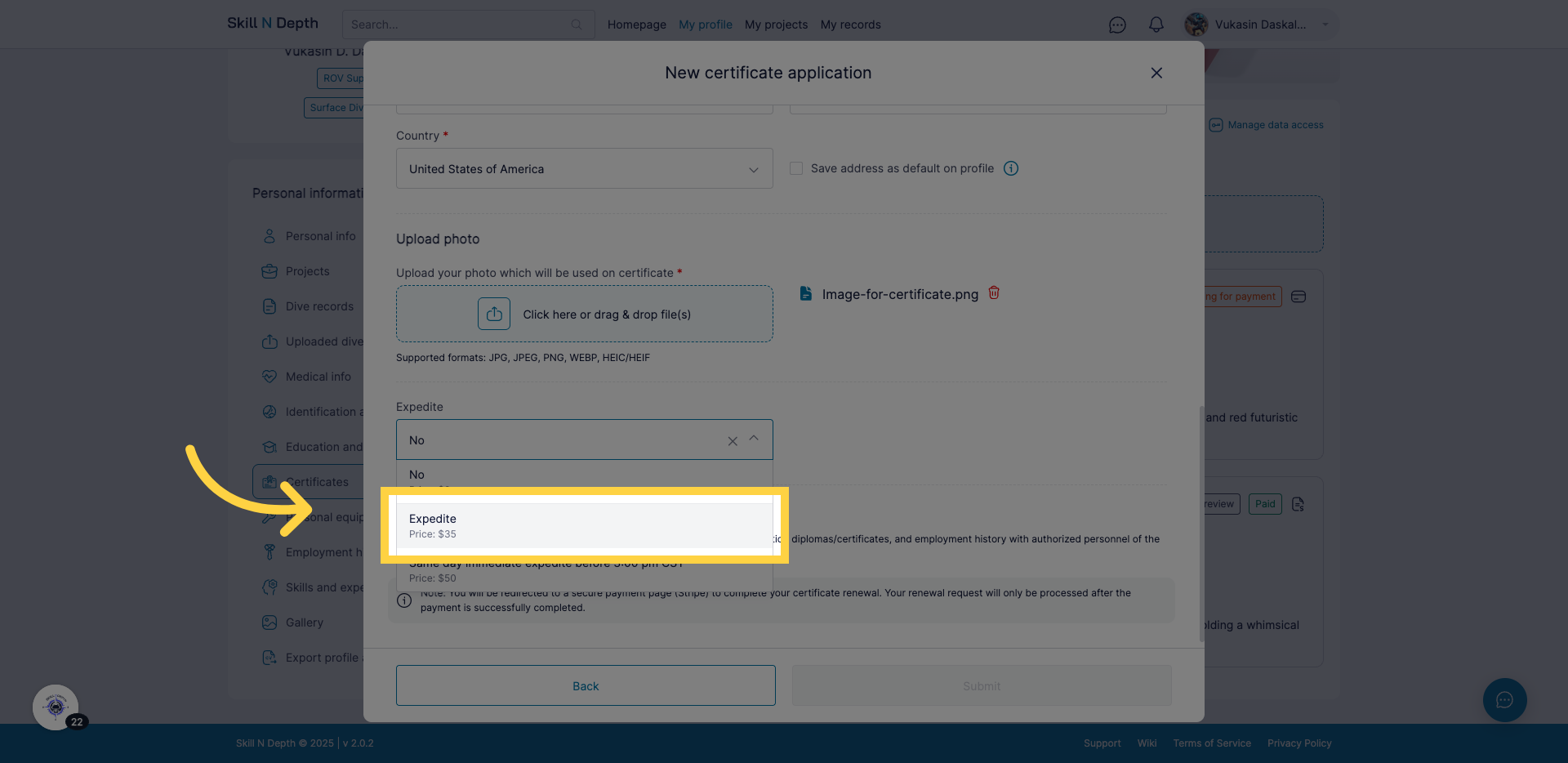
Task: Go to Homepage
Action: pos(637,25)
